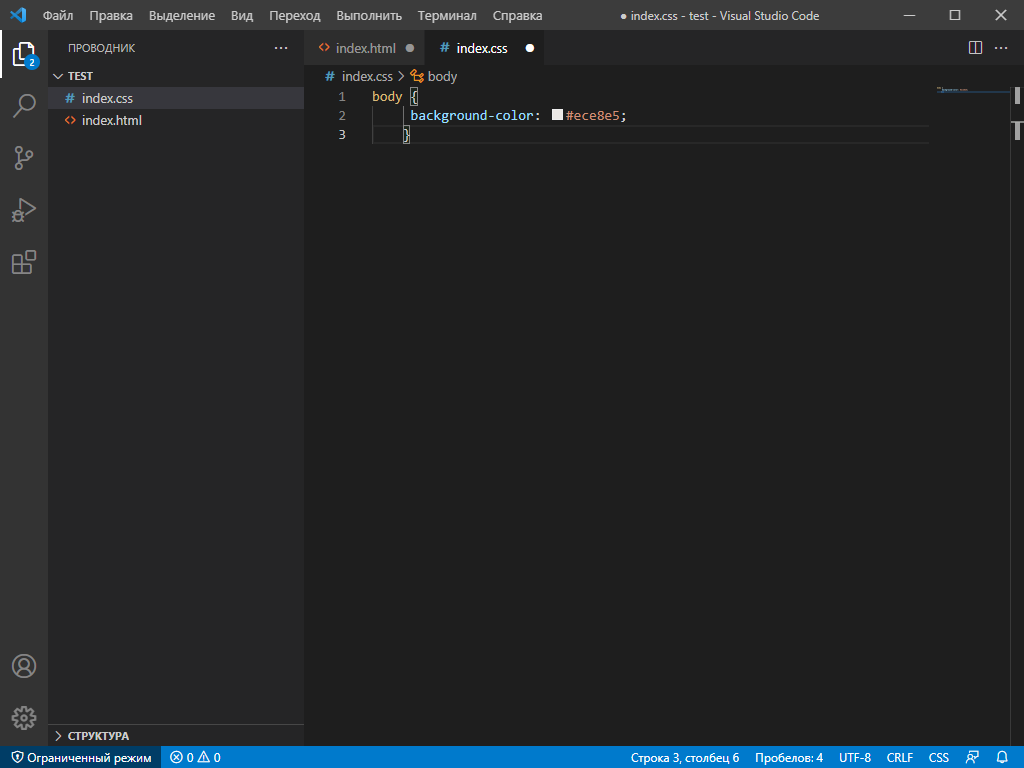1024x768 pixels.
Task: Click the feedback icon in status bar
Action: 972,758
